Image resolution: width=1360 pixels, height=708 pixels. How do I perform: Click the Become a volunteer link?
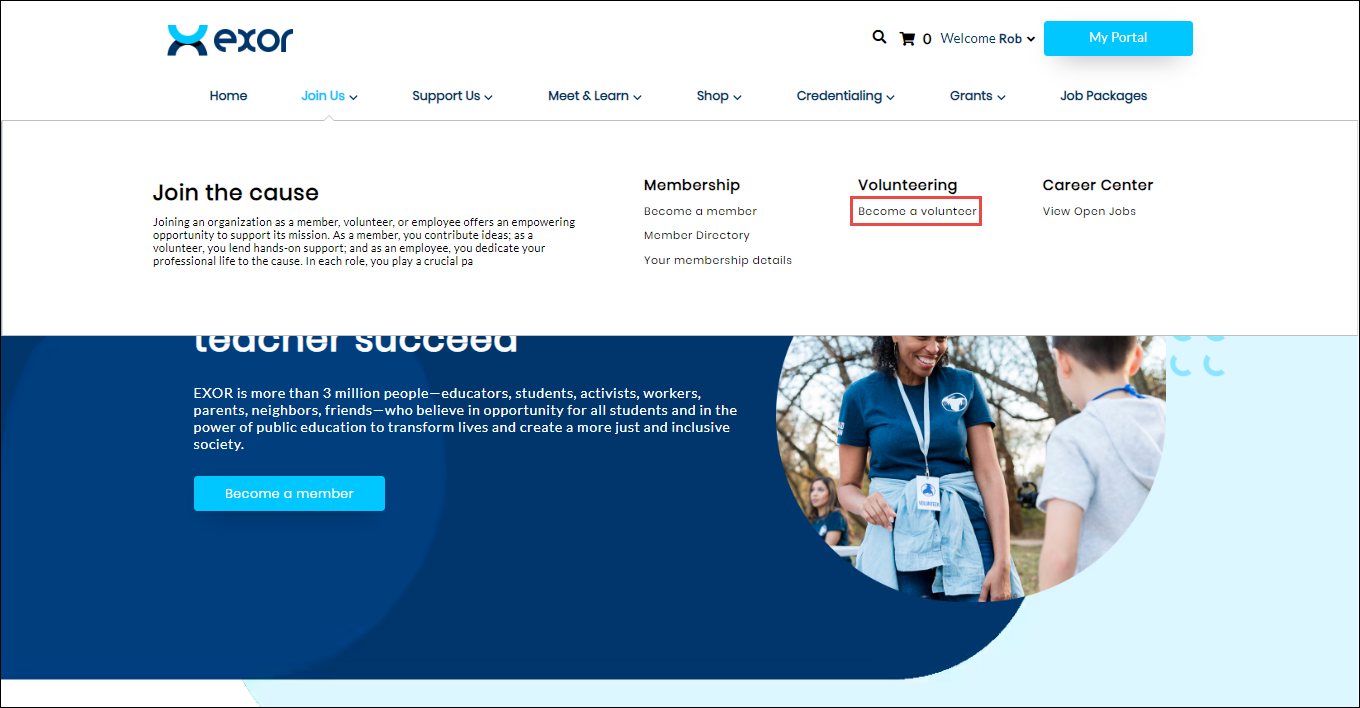tap(916, 211)
